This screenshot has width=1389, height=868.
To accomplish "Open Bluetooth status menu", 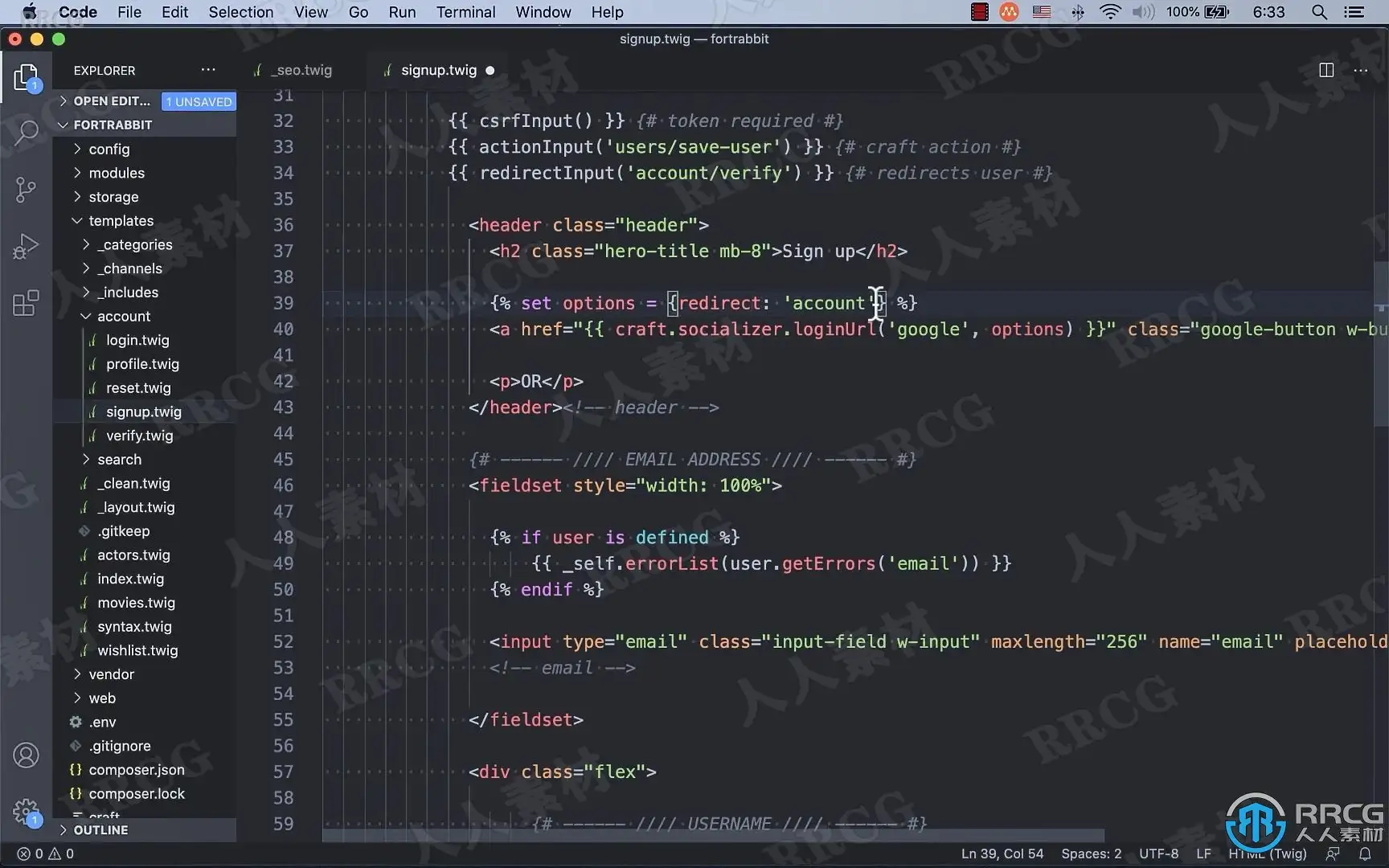I will click(1078, 12).
